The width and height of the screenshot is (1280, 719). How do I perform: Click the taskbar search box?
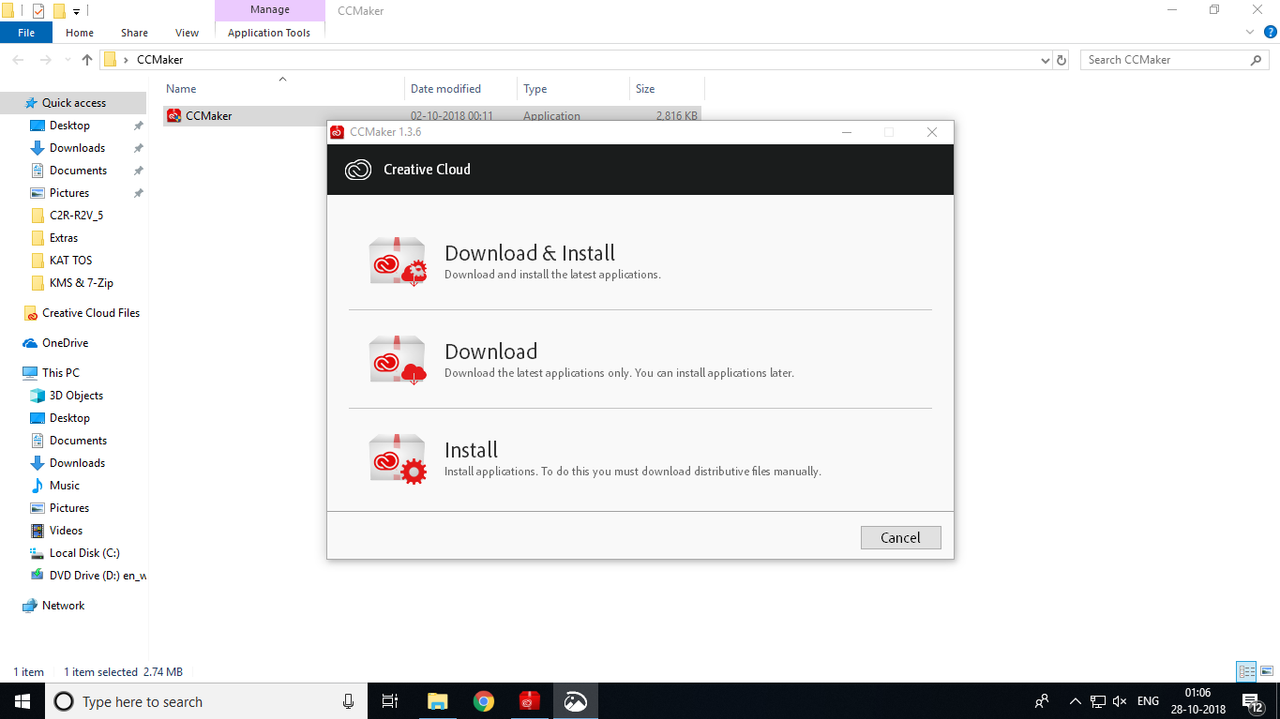coord(206,701)
